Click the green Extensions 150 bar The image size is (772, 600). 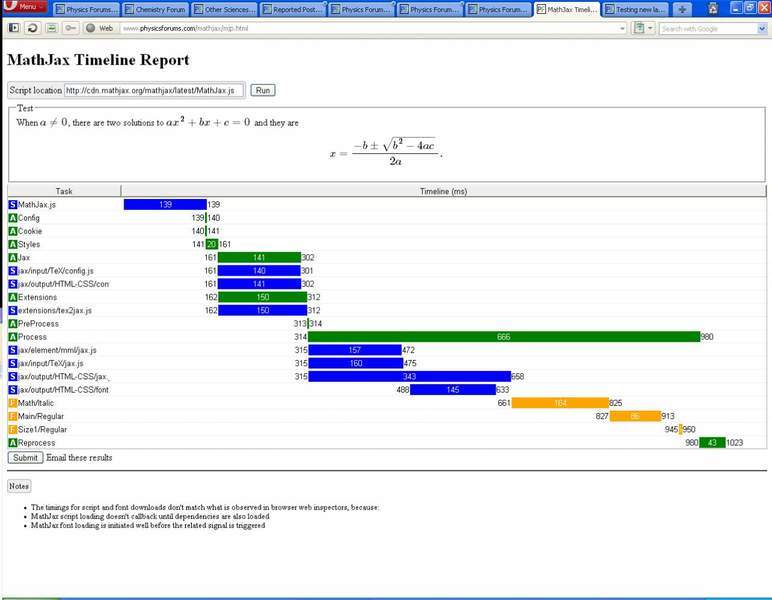(263, 297)
